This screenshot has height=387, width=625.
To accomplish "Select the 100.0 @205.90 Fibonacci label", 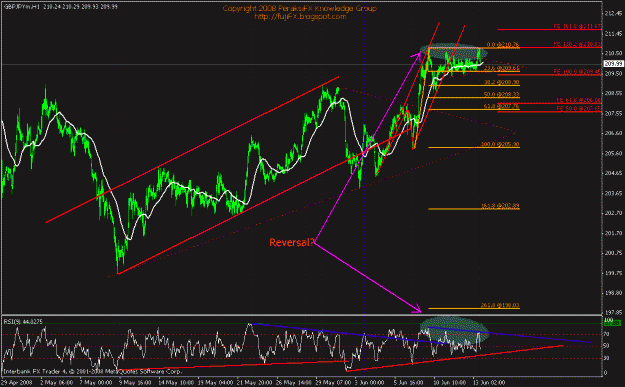I will (x=500, y=144).
